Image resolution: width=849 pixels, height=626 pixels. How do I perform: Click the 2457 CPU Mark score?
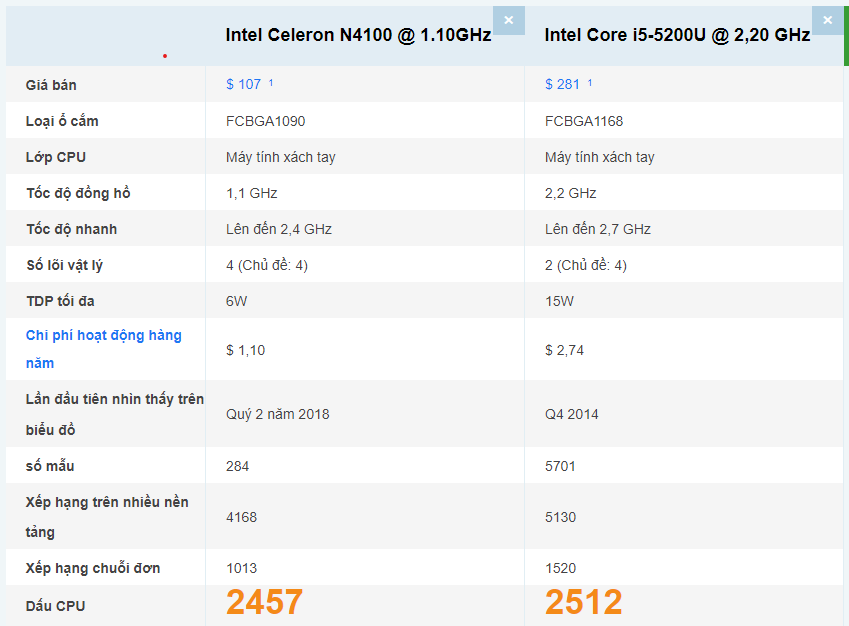264,602
